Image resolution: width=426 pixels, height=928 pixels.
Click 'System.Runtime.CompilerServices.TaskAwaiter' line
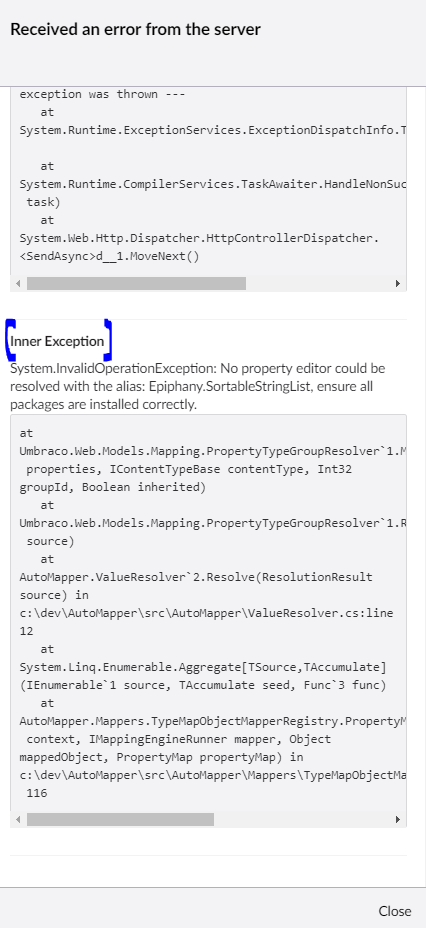(x=213, y=184)
